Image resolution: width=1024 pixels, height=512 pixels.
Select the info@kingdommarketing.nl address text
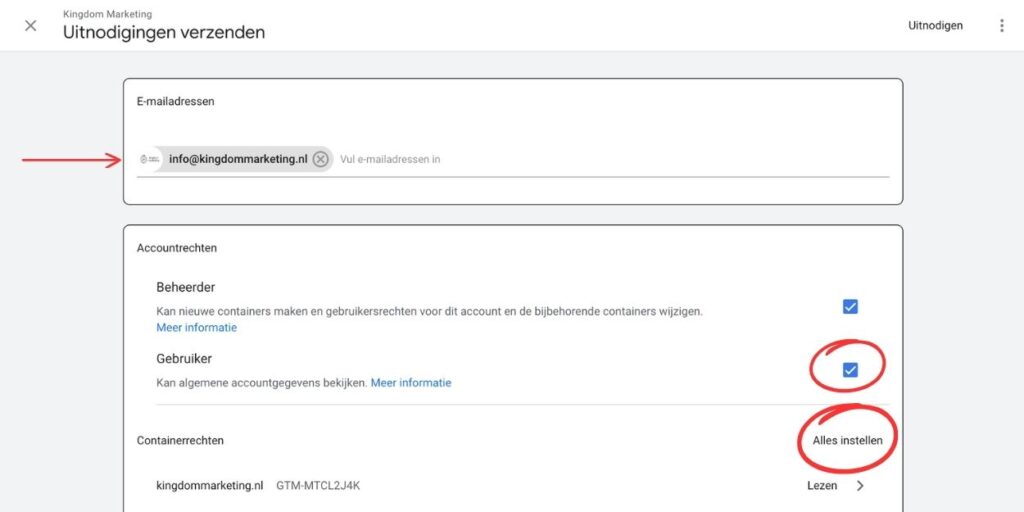point(238,159)
